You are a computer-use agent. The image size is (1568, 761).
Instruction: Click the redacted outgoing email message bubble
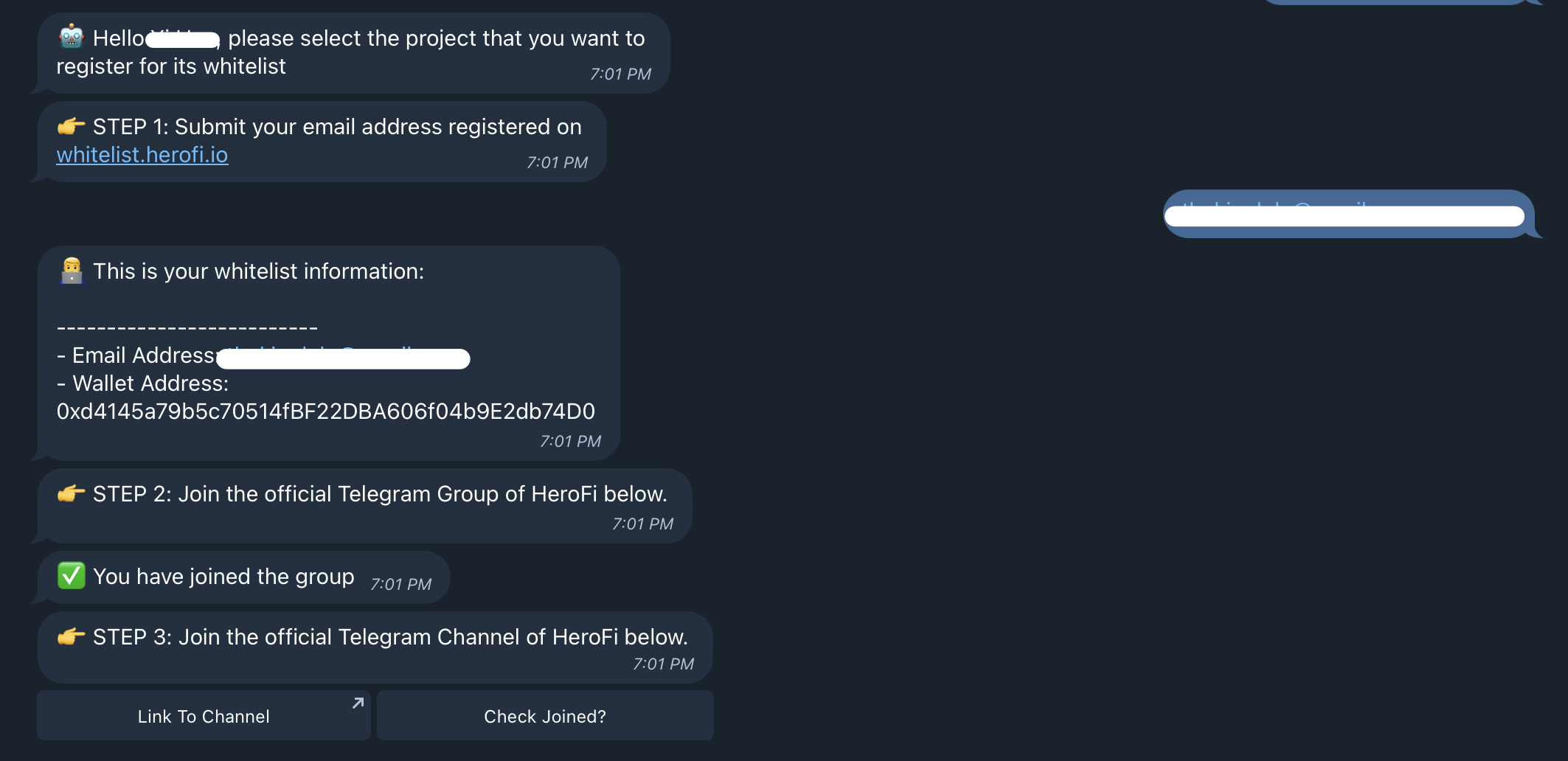pyautogui.click(x=1349, y=214)
